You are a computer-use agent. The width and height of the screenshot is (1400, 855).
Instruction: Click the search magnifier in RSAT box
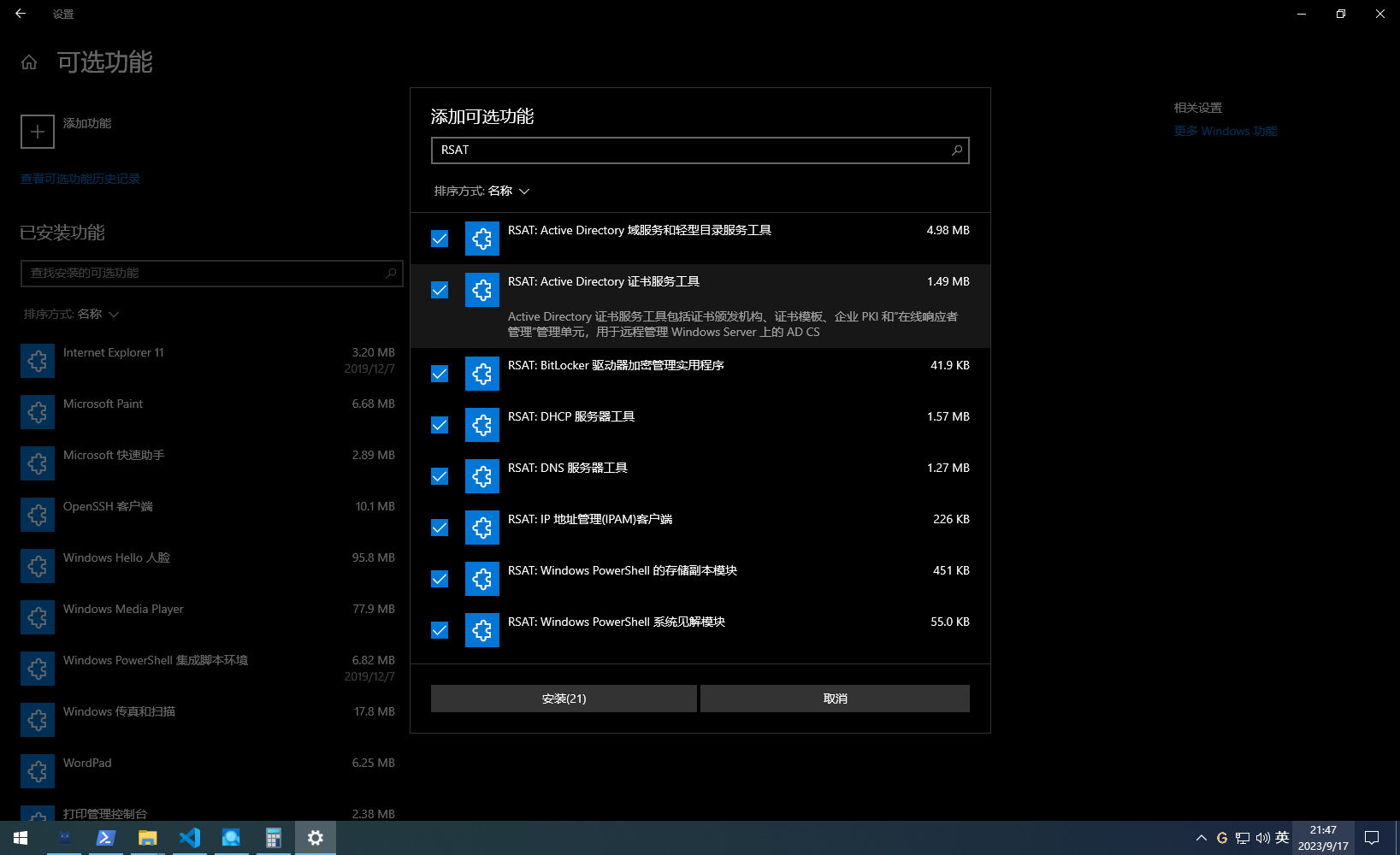point(957,150)
